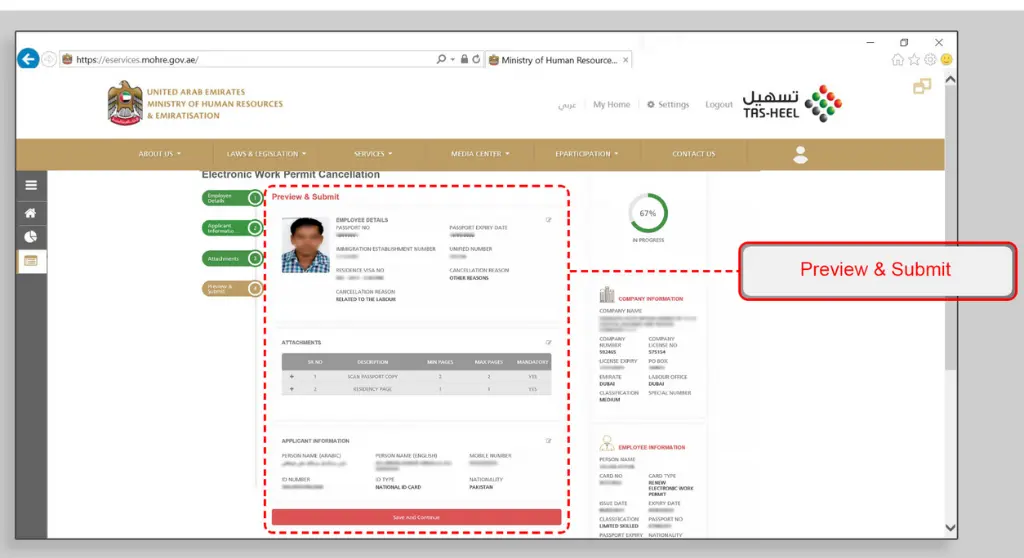Click the page scrollbar down arrow
The width and height of the screenshot is (1024, 558).
[950, 528]
